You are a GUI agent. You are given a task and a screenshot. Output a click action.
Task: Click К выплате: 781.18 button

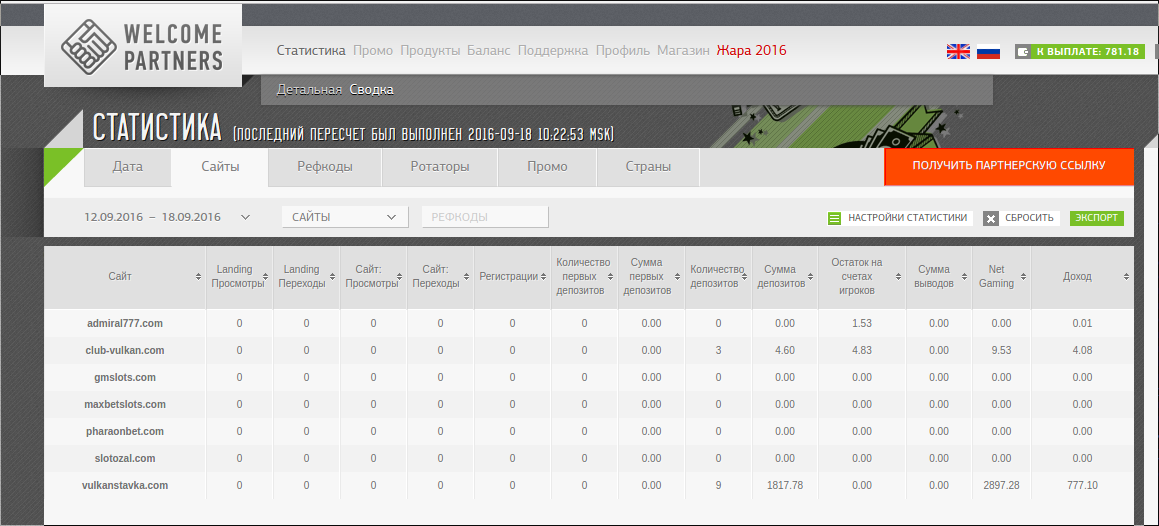pyautogui.click(x=1080, y=52)
